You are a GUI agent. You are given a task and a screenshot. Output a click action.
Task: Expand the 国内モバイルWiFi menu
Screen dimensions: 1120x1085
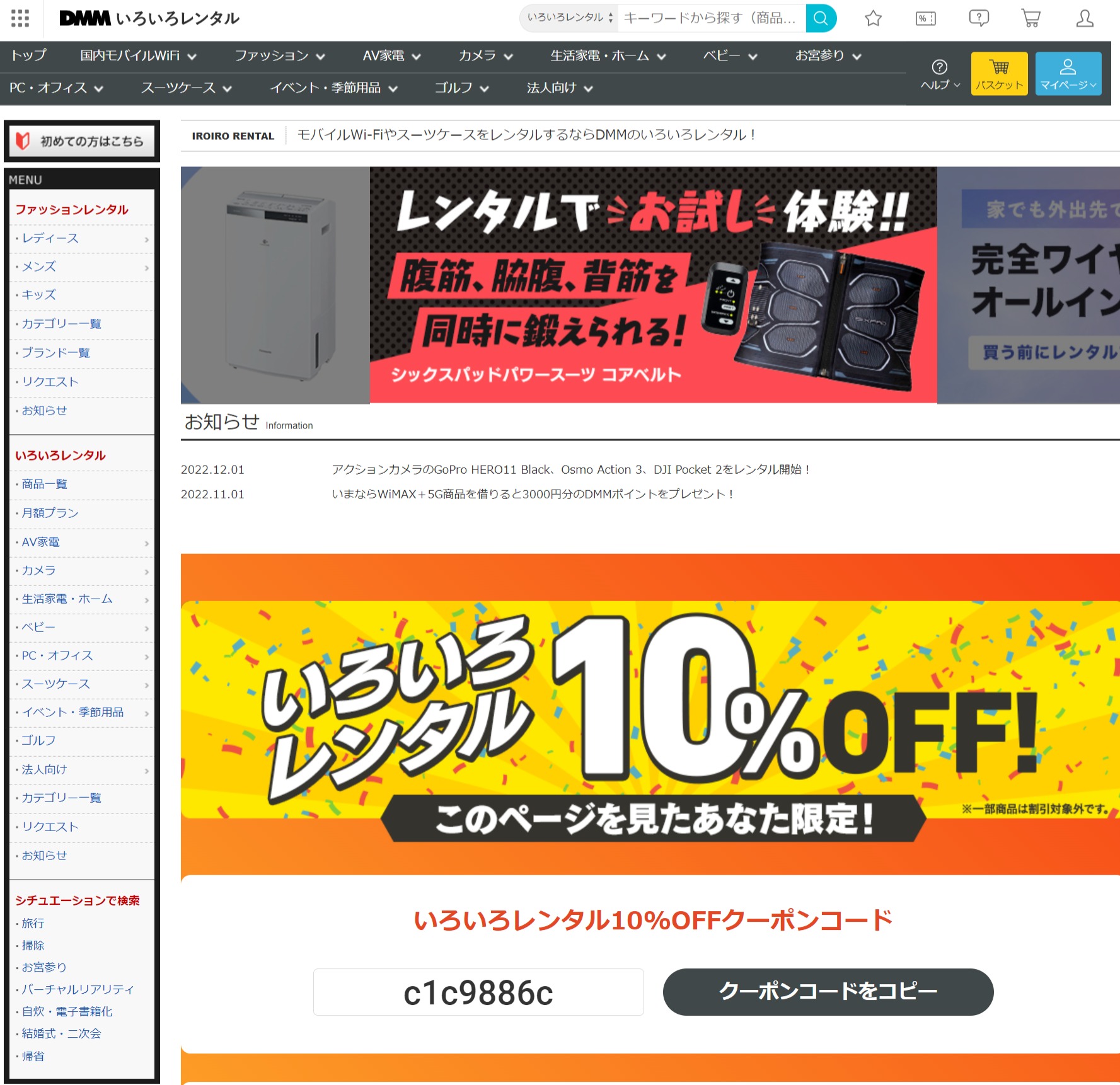(x=138, y=56)
